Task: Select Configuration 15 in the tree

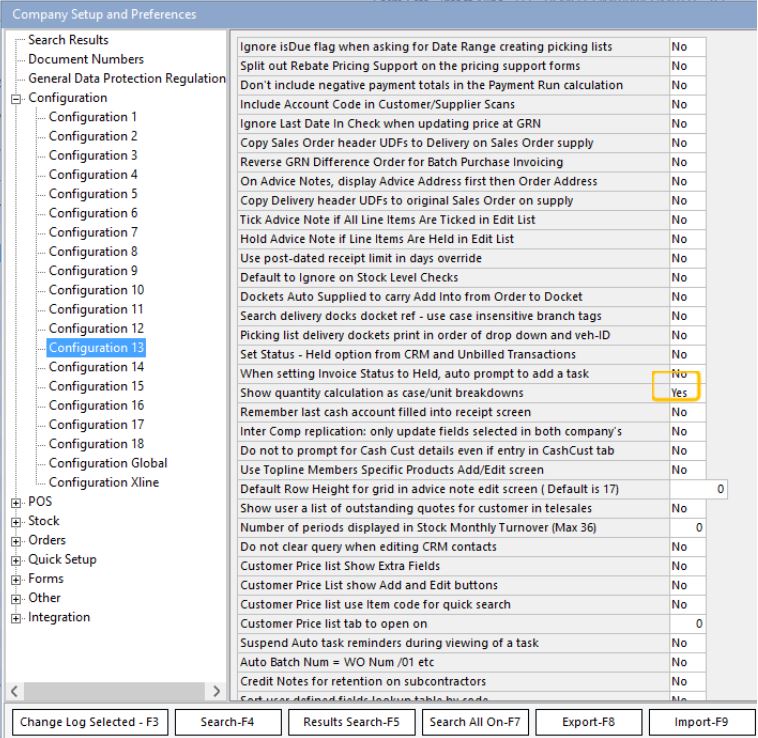Action: (96, 386)
